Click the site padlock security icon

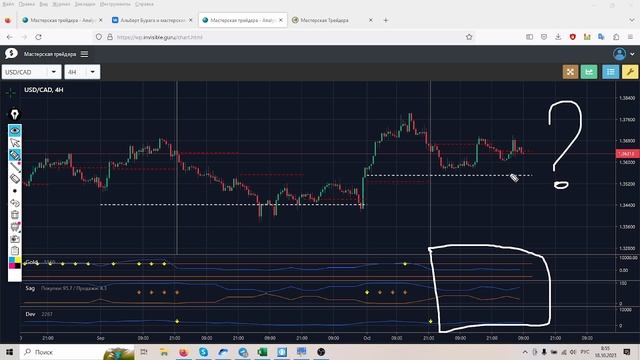click(110, 37)
